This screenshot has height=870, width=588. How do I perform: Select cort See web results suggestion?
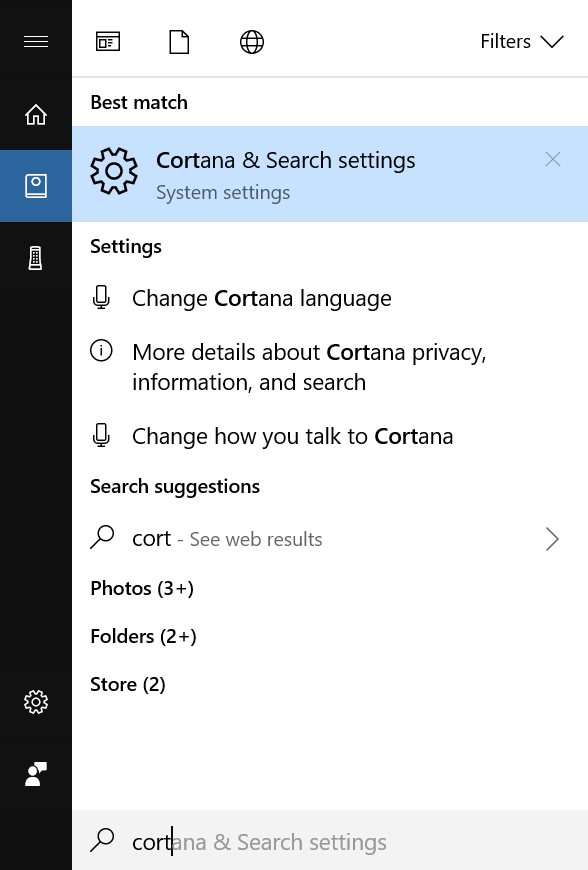330,539
